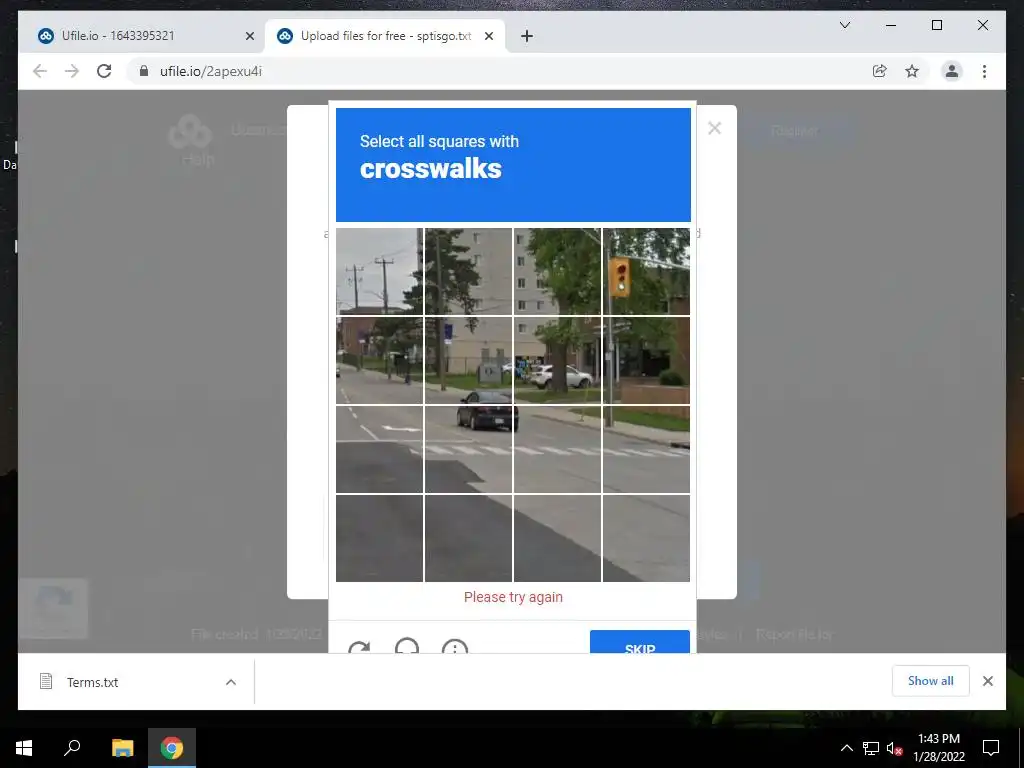This screenshot has height=768, width=1024.
Task: Close the downloads bar
Action: click(987, 681)
